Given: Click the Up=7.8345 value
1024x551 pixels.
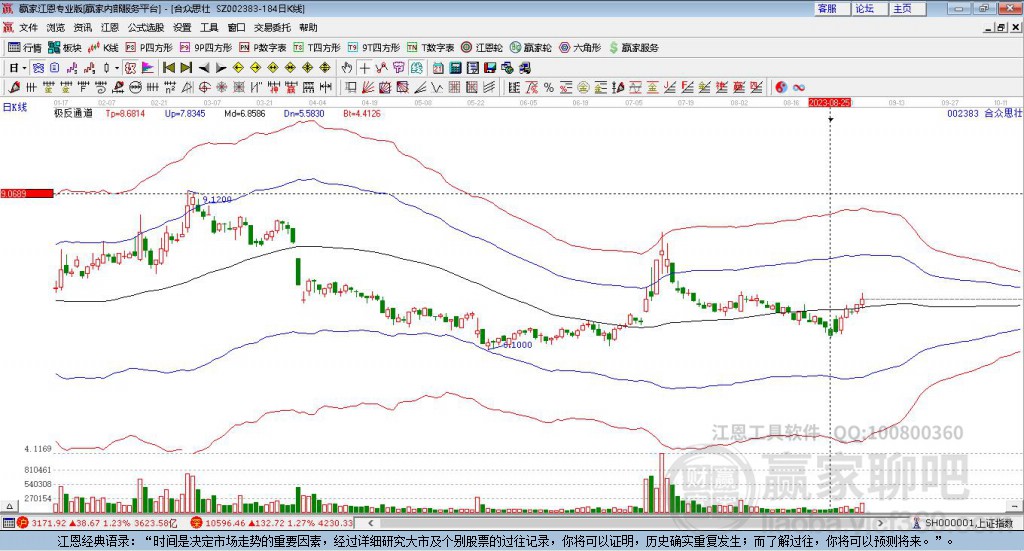Looking at the screenshot, I should [185, 114].
